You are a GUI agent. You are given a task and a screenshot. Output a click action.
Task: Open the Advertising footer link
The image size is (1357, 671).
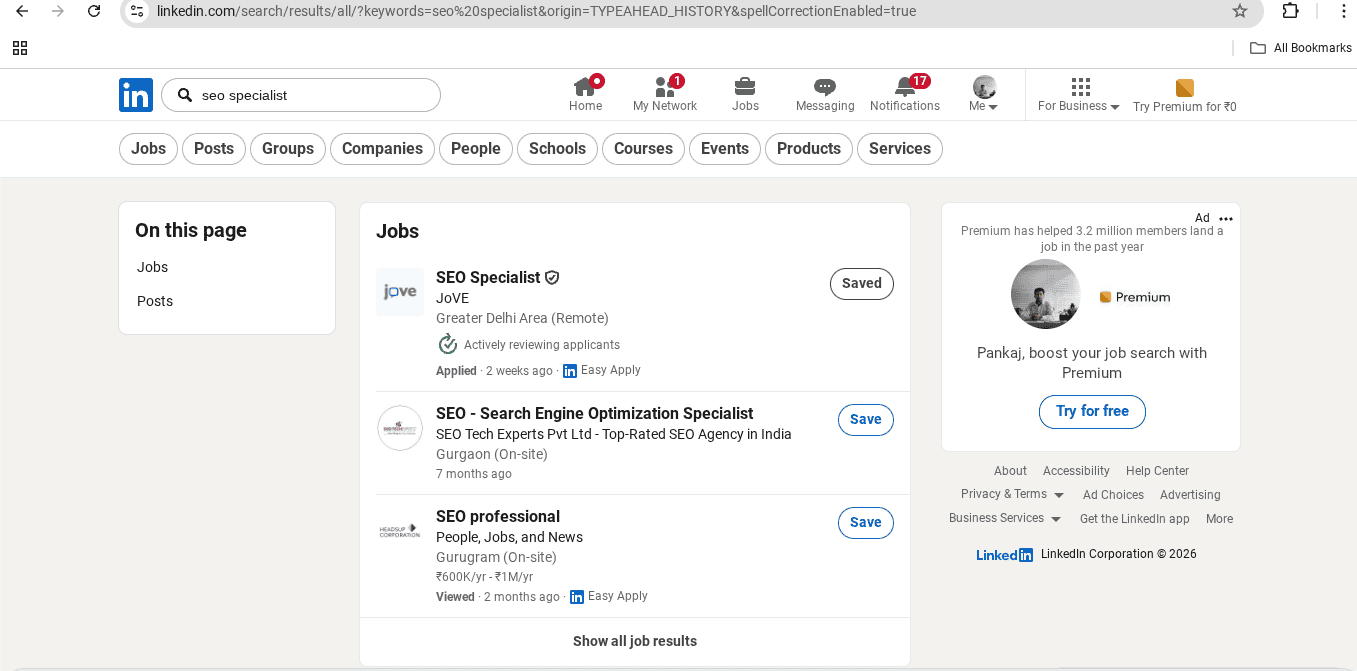coord(1190,495)
